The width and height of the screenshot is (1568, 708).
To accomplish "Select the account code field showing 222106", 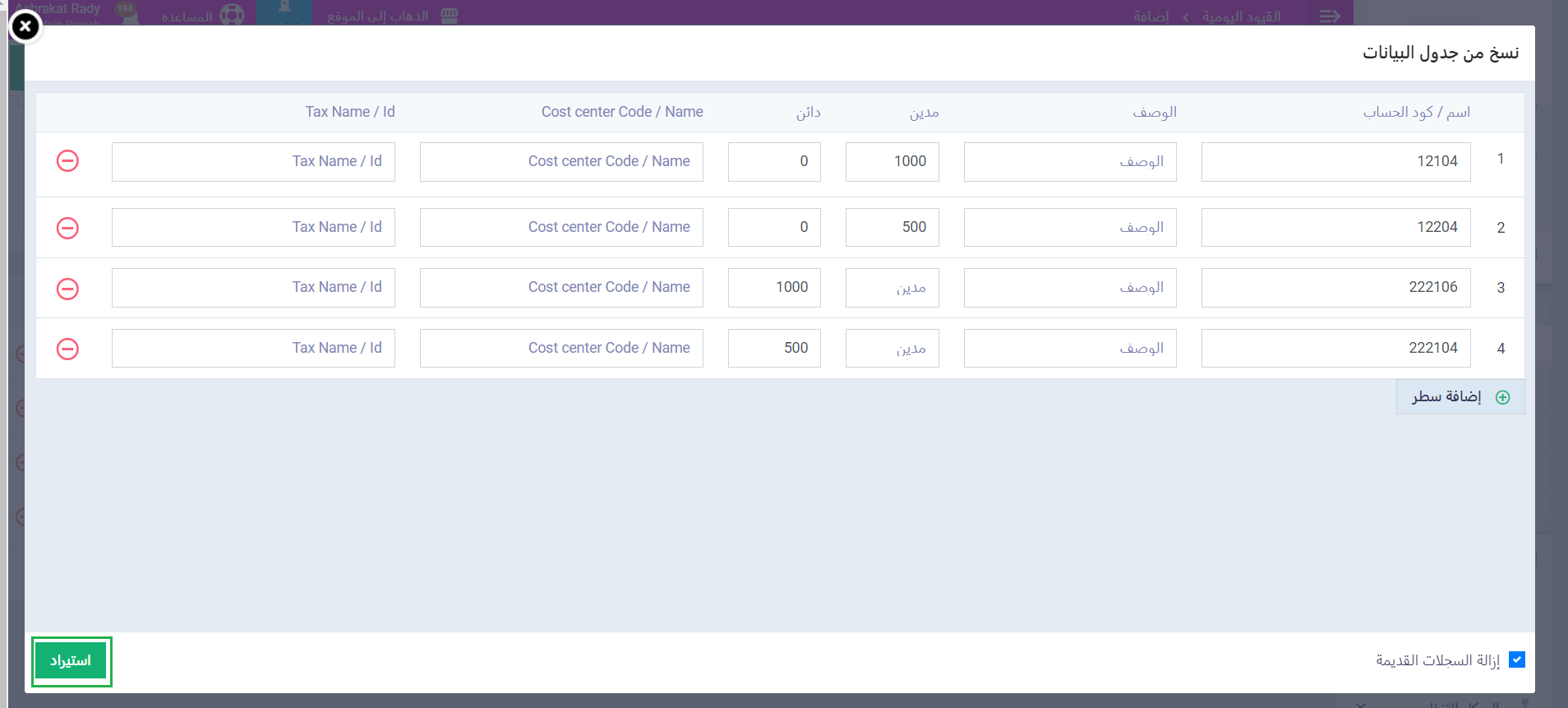I will 1335,288.
